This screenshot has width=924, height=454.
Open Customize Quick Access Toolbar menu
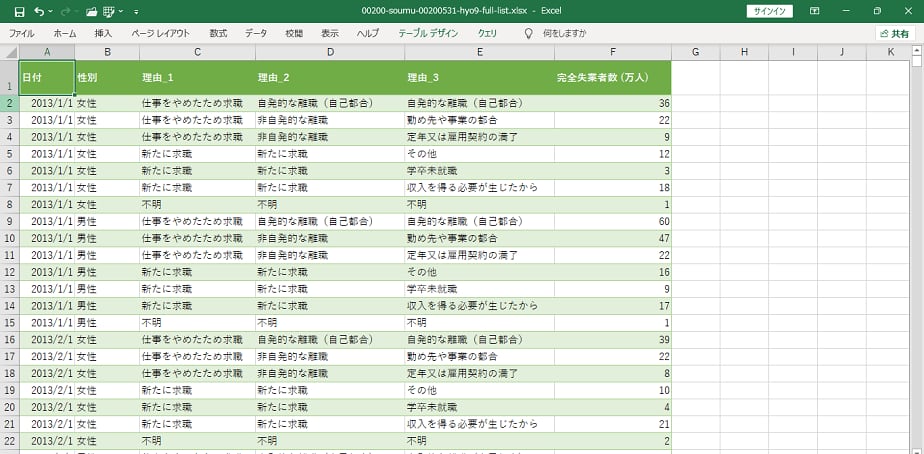click(x=137, y=11)
